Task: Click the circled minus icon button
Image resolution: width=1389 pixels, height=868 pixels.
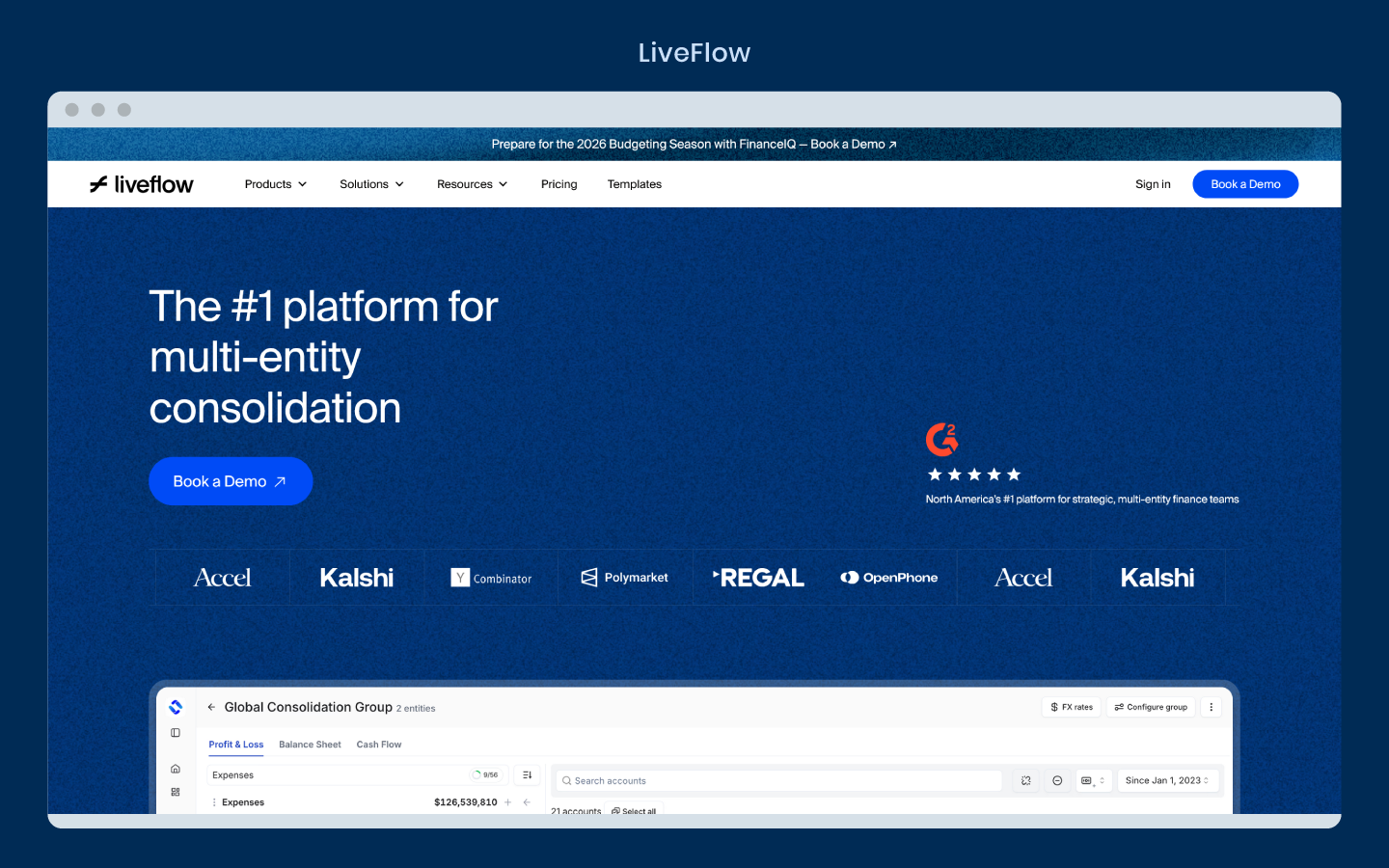Action: click(1057, 780)
